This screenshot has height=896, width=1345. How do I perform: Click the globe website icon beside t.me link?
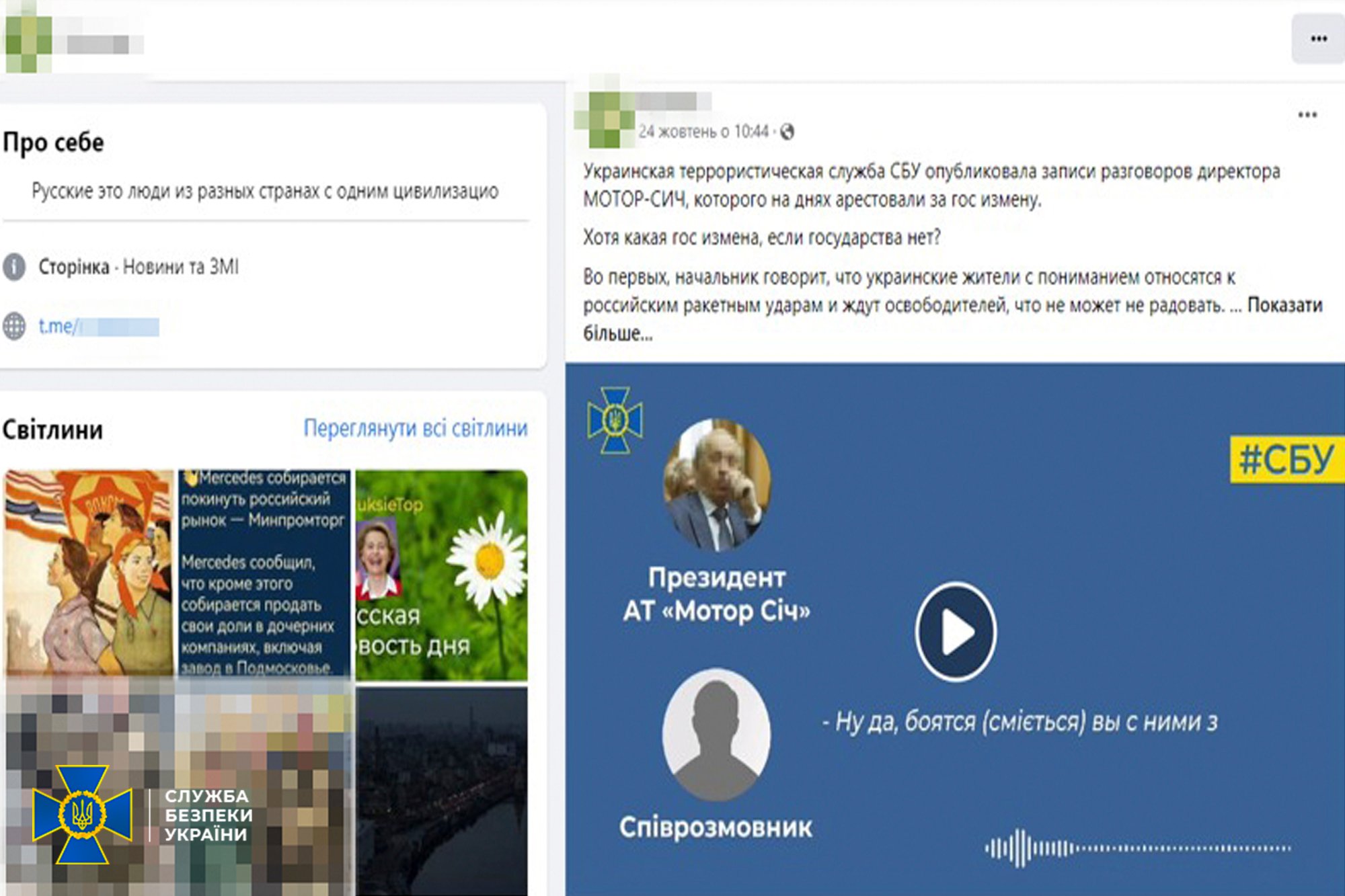tap(14, 326)
